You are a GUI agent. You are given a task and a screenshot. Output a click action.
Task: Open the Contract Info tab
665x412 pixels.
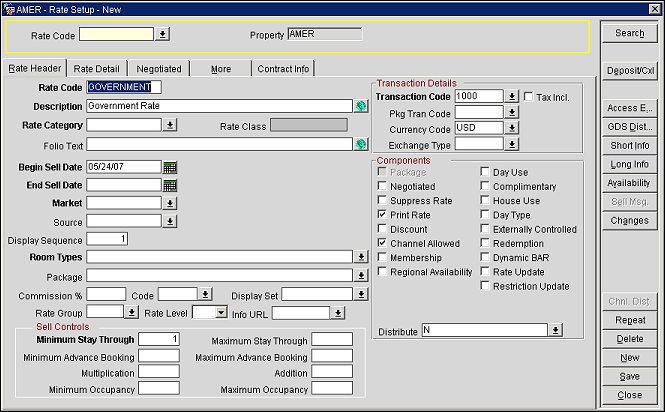pos(283,69)
